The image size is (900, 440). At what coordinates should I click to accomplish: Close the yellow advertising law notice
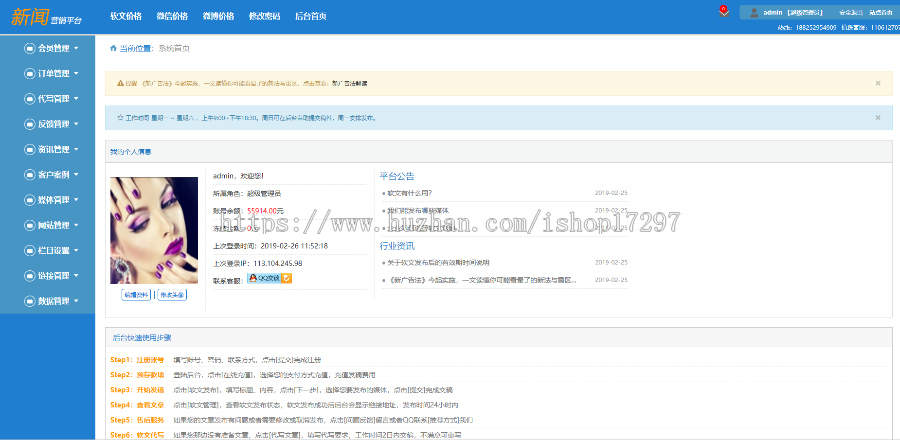[878, 83]
